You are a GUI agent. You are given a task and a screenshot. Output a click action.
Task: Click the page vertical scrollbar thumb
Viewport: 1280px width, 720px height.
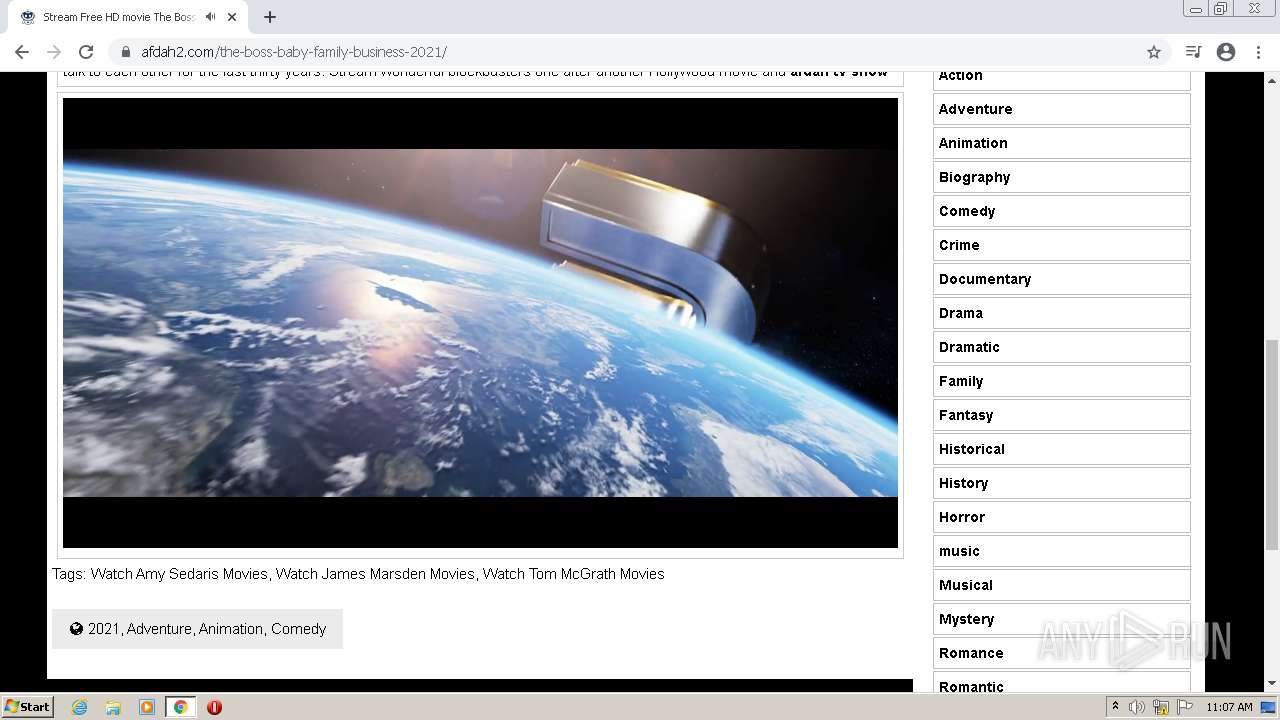tap(1272, 444)
